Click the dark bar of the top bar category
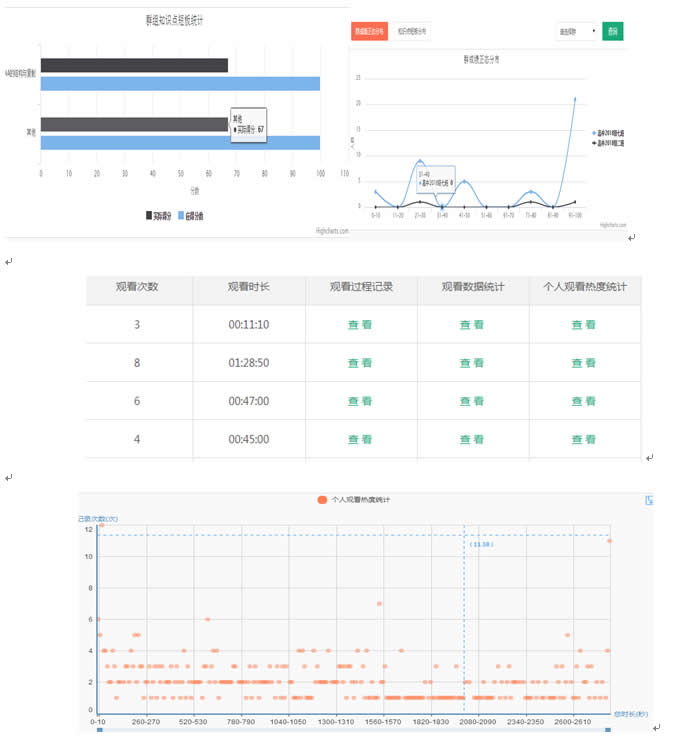 pyautogui.click(x=134, y=65)
